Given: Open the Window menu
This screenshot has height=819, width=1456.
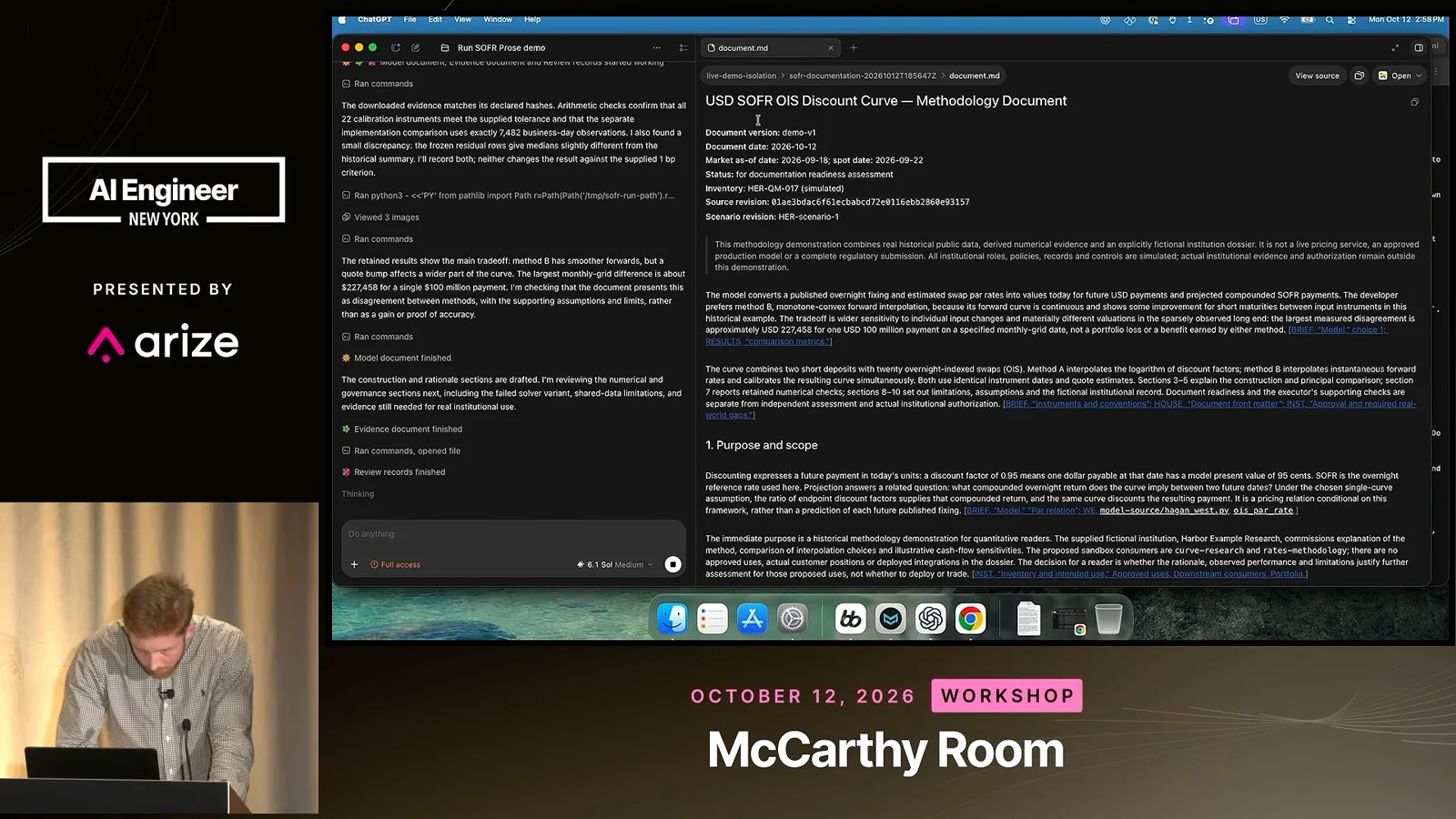Looking at the screenshot, I should pos(498,19).
